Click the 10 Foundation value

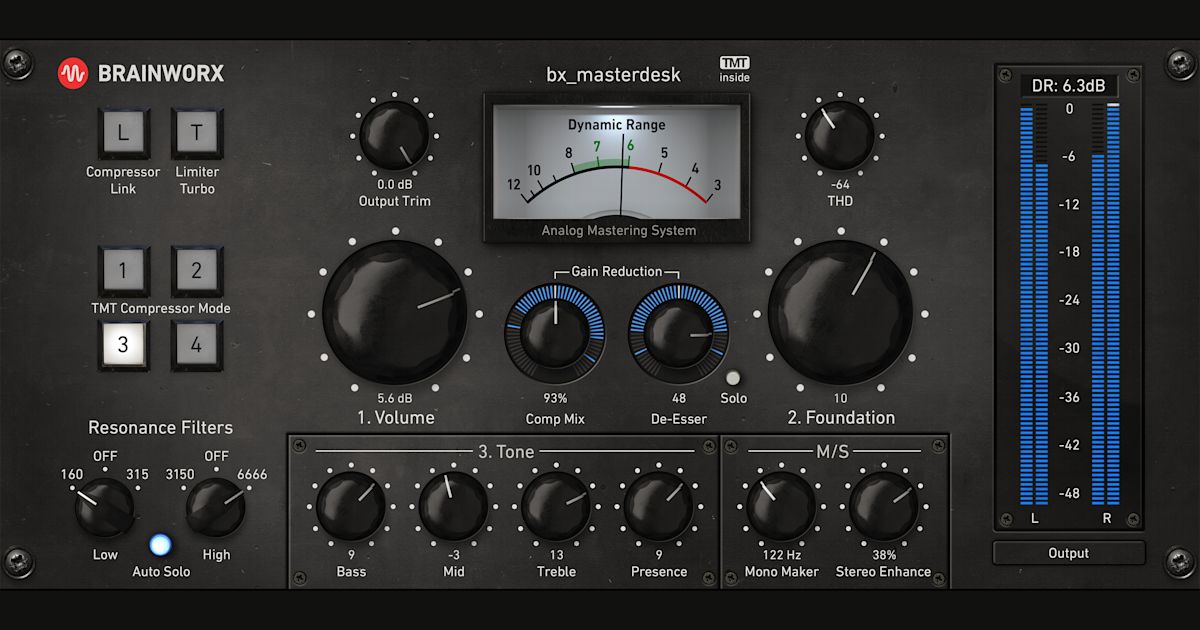[840, 398]
